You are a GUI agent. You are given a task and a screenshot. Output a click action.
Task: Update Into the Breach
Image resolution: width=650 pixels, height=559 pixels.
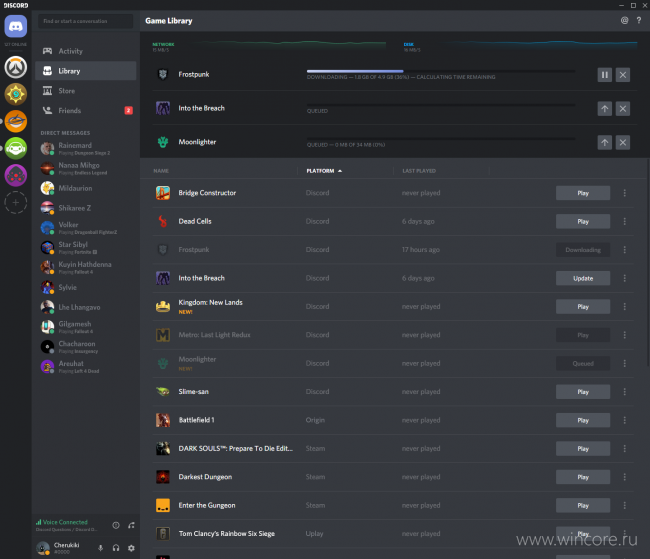point(583,278)
